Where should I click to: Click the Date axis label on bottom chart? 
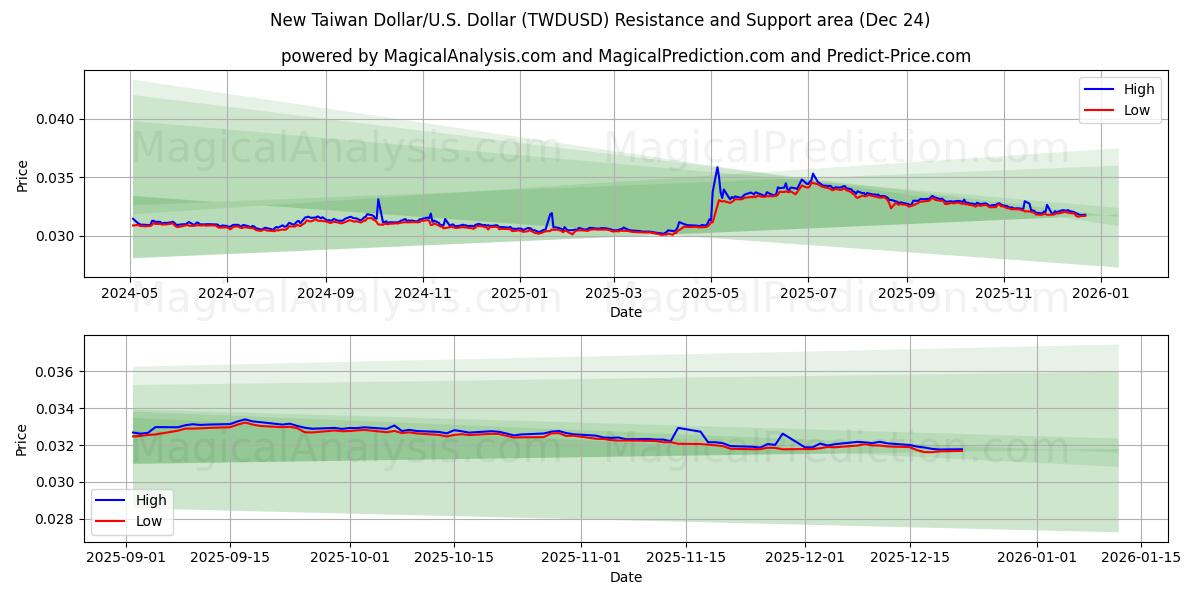coord(626,577)
